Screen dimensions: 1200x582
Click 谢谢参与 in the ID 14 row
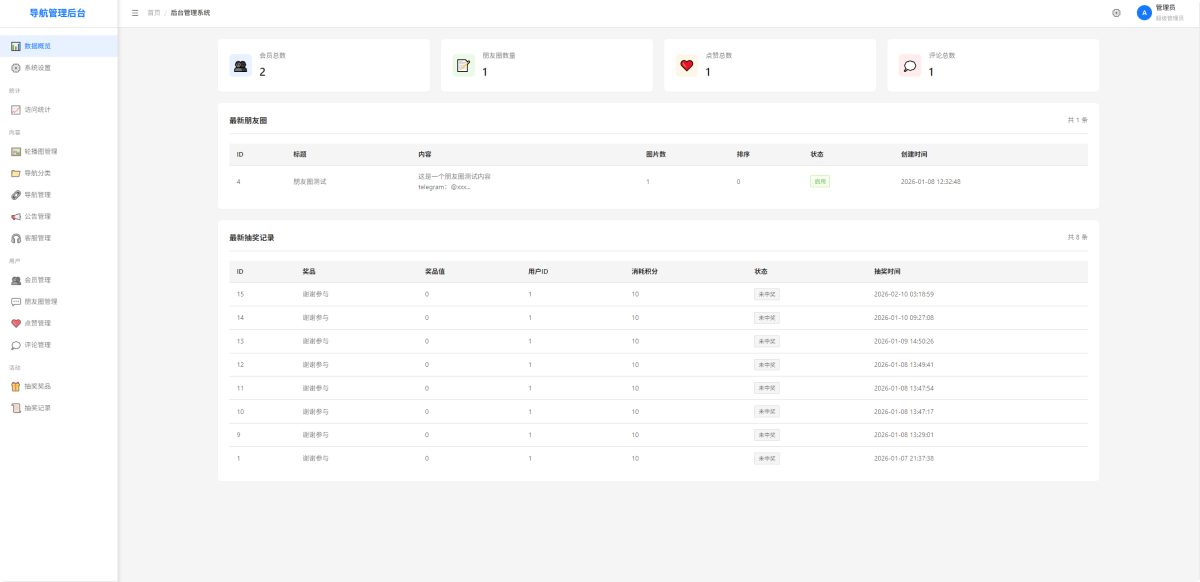(x=315, y=318)
